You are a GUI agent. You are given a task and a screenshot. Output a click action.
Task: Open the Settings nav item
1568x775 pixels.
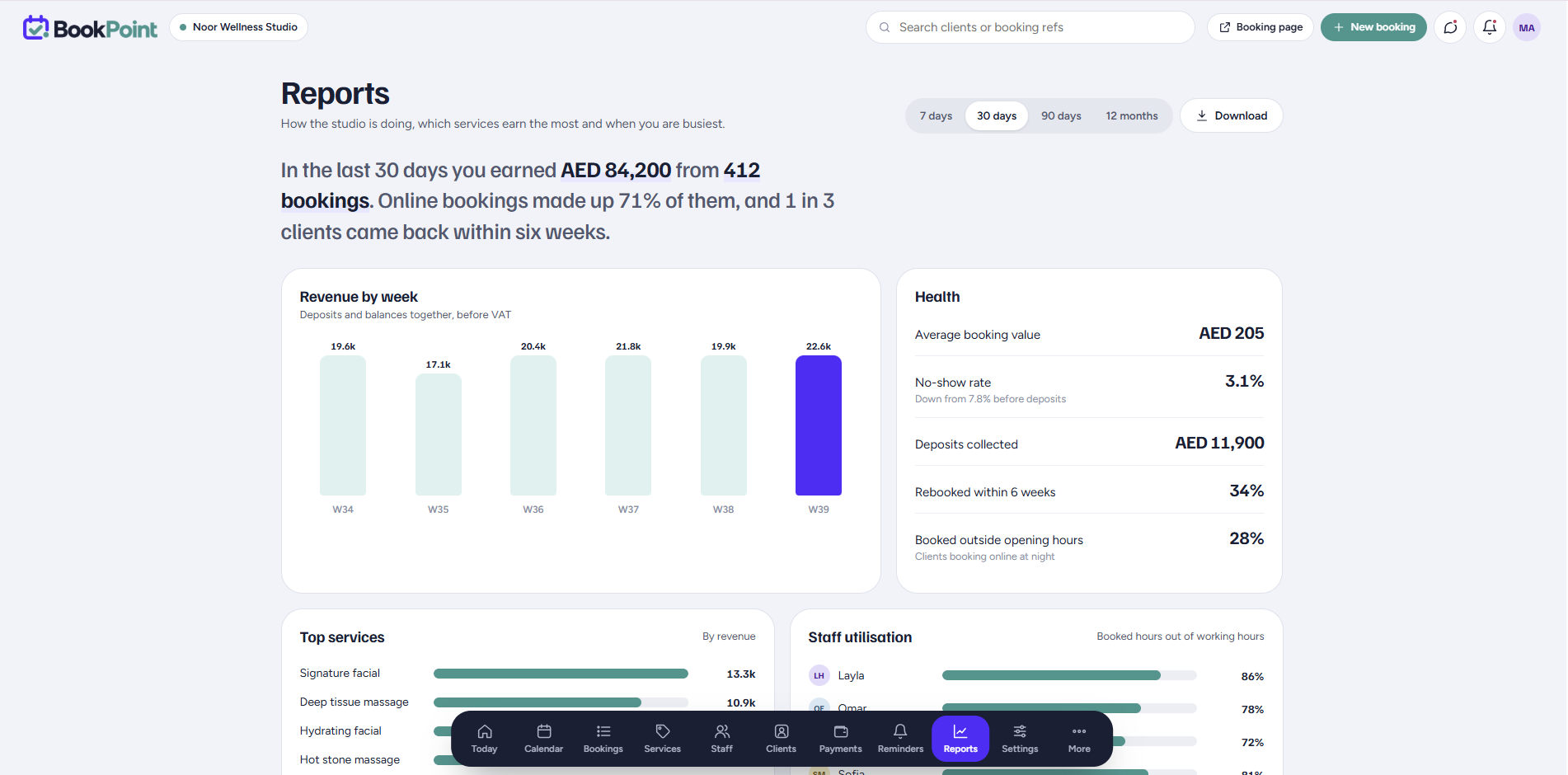[x=1020, y=739]
